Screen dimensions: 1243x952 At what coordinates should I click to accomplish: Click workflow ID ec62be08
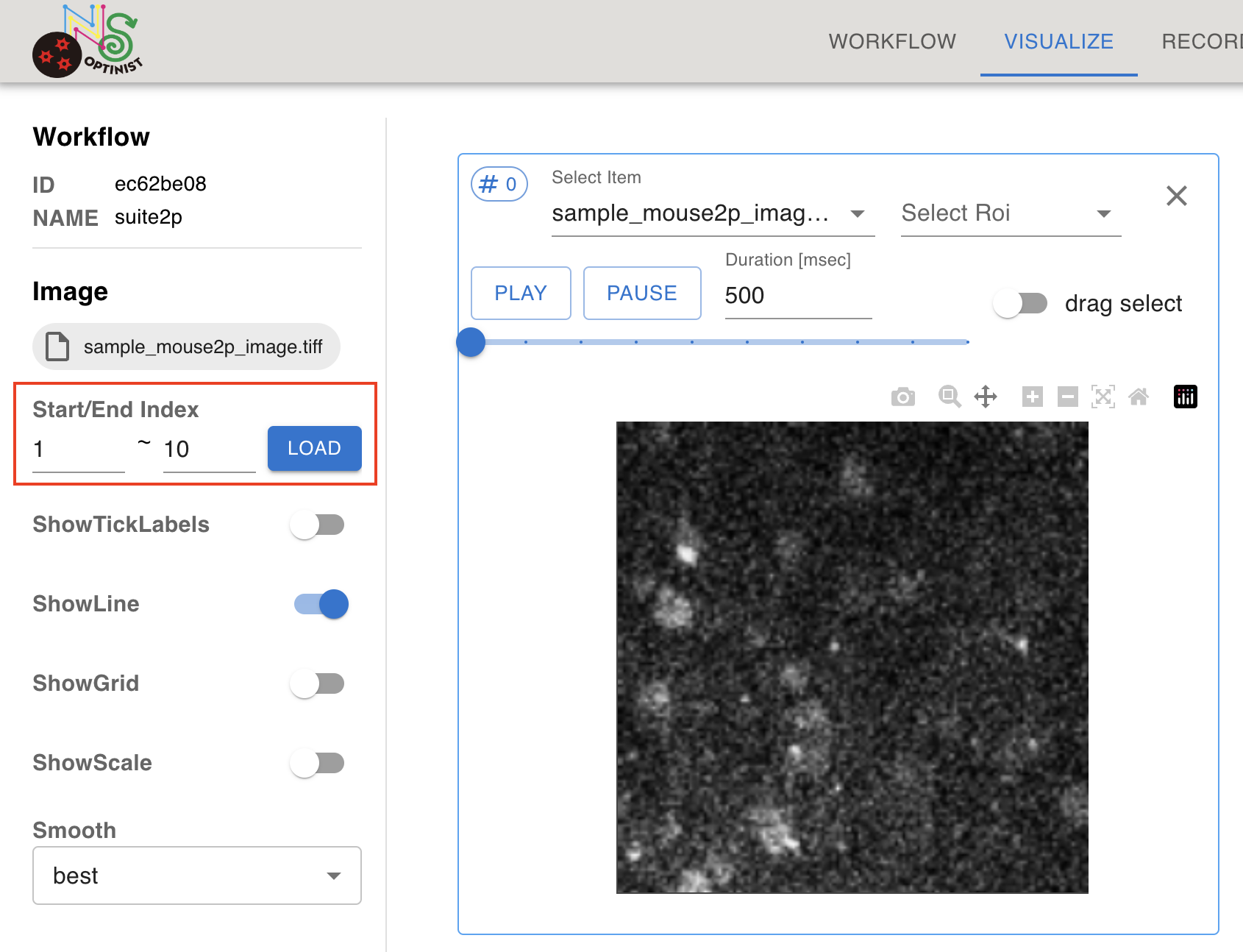(160, 184)
